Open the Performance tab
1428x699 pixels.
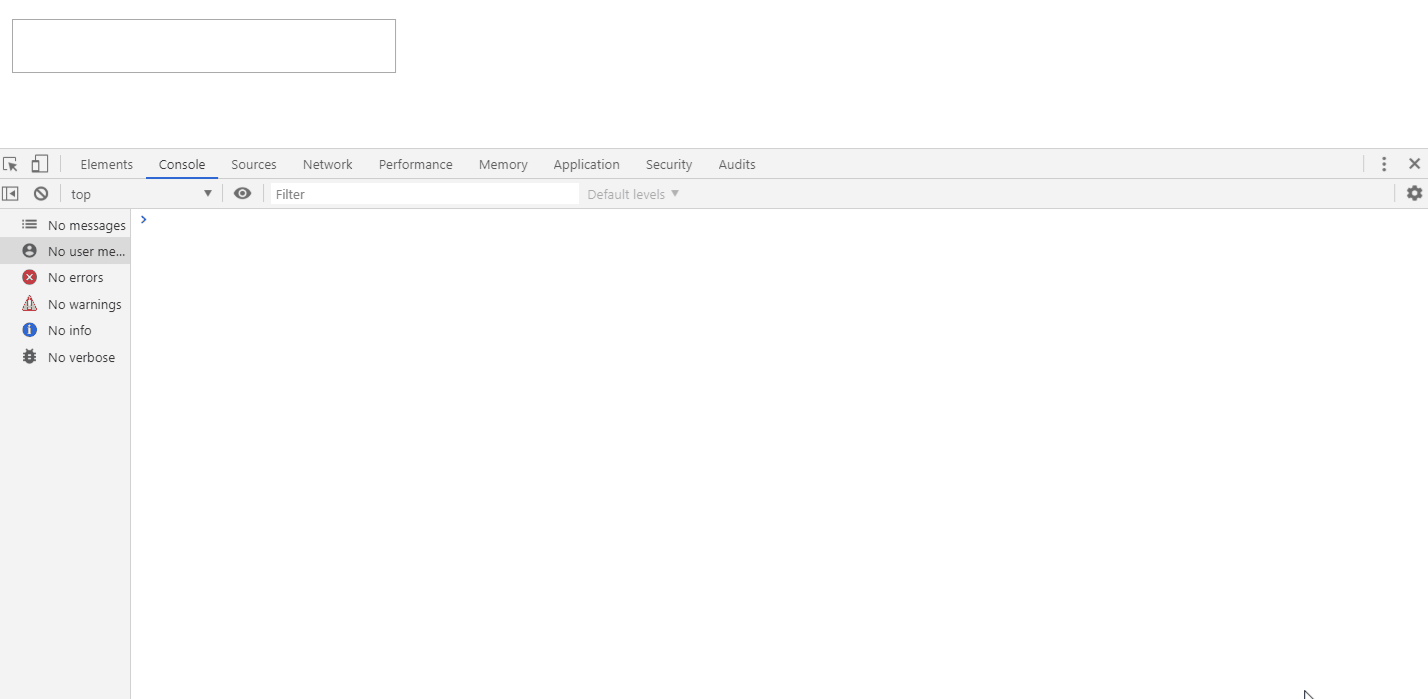(416, 164)
